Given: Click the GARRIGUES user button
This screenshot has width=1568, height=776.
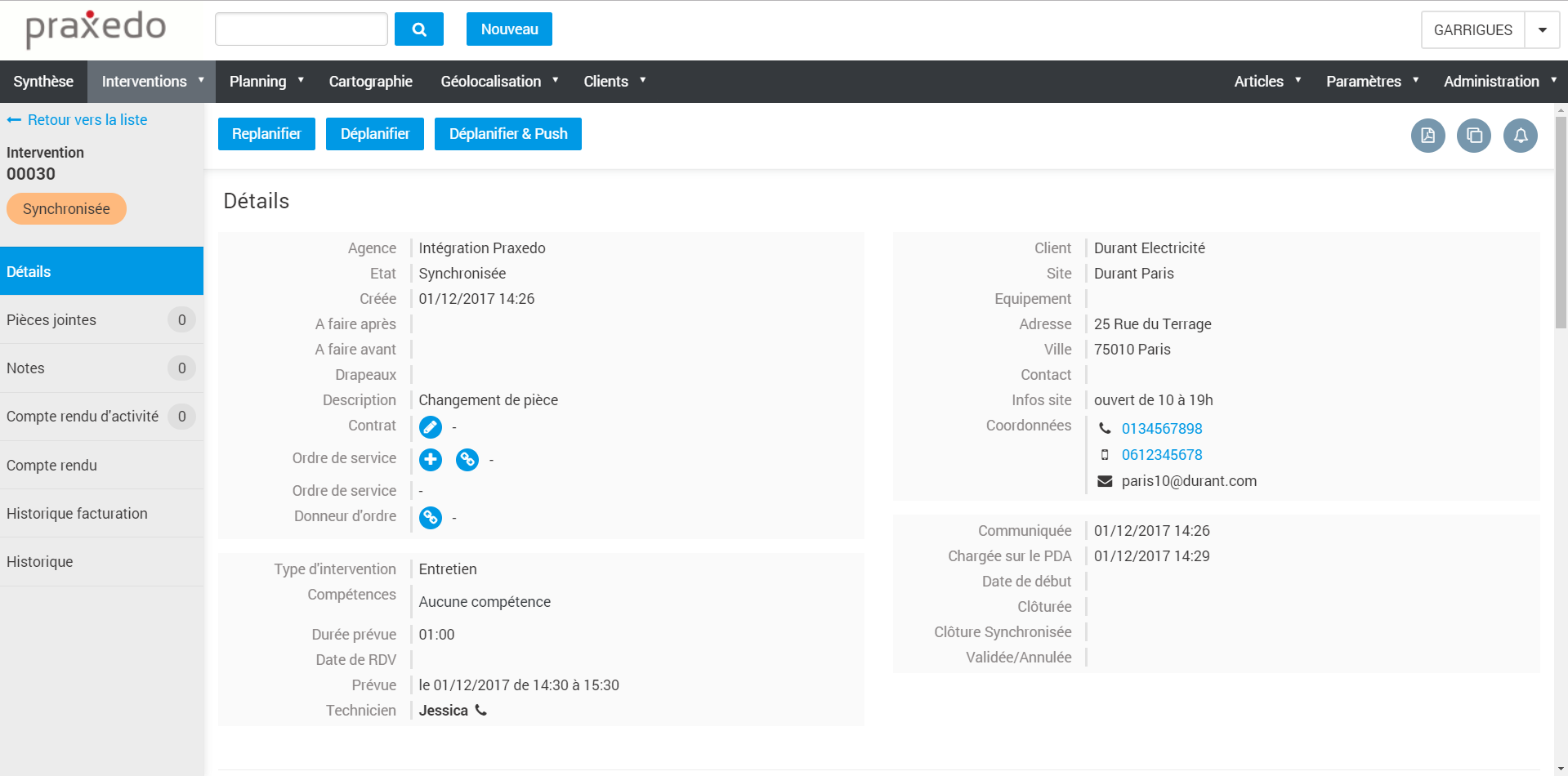Looking at the screenshot, I should pyautogui.click(x=1472, y=30).
